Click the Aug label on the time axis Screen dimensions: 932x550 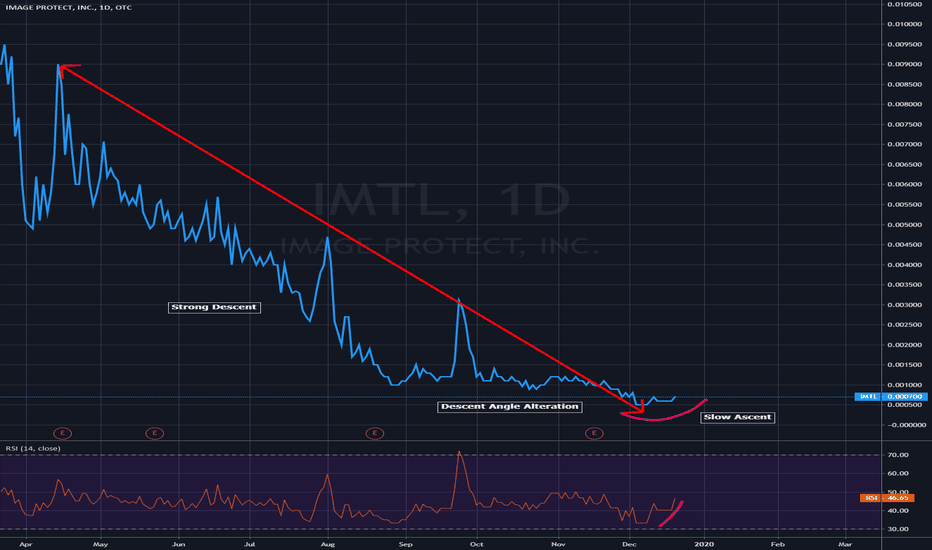pyautogui.click(x=328, y=544)
